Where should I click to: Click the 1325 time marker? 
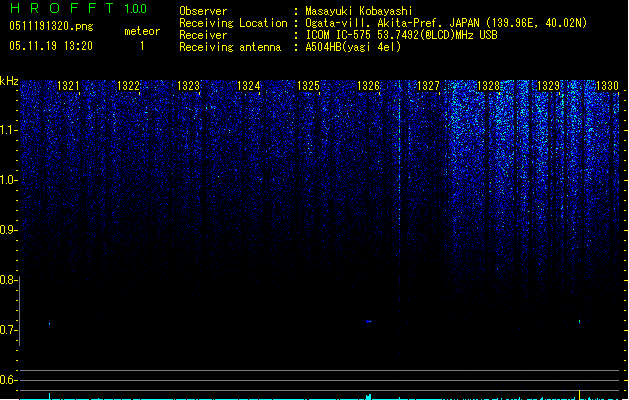click(x=308, y=85)
